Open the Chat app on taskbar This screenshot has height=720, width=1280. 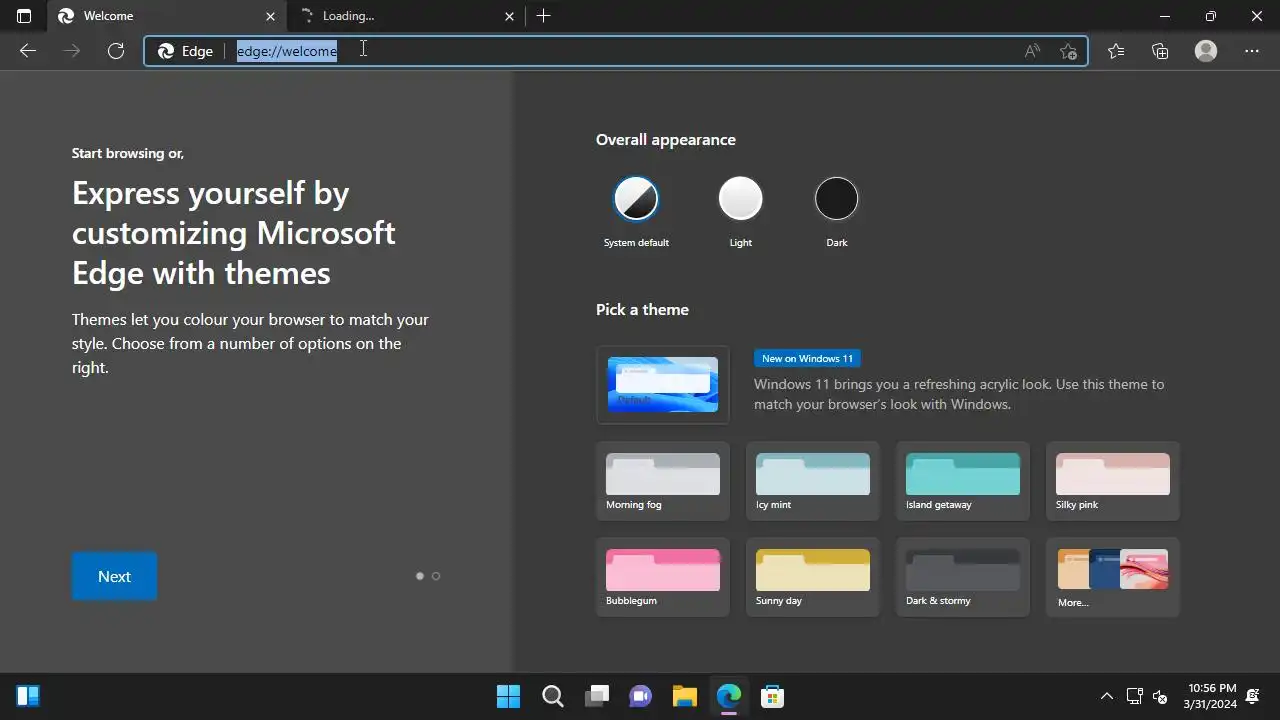tap(640, 696)
